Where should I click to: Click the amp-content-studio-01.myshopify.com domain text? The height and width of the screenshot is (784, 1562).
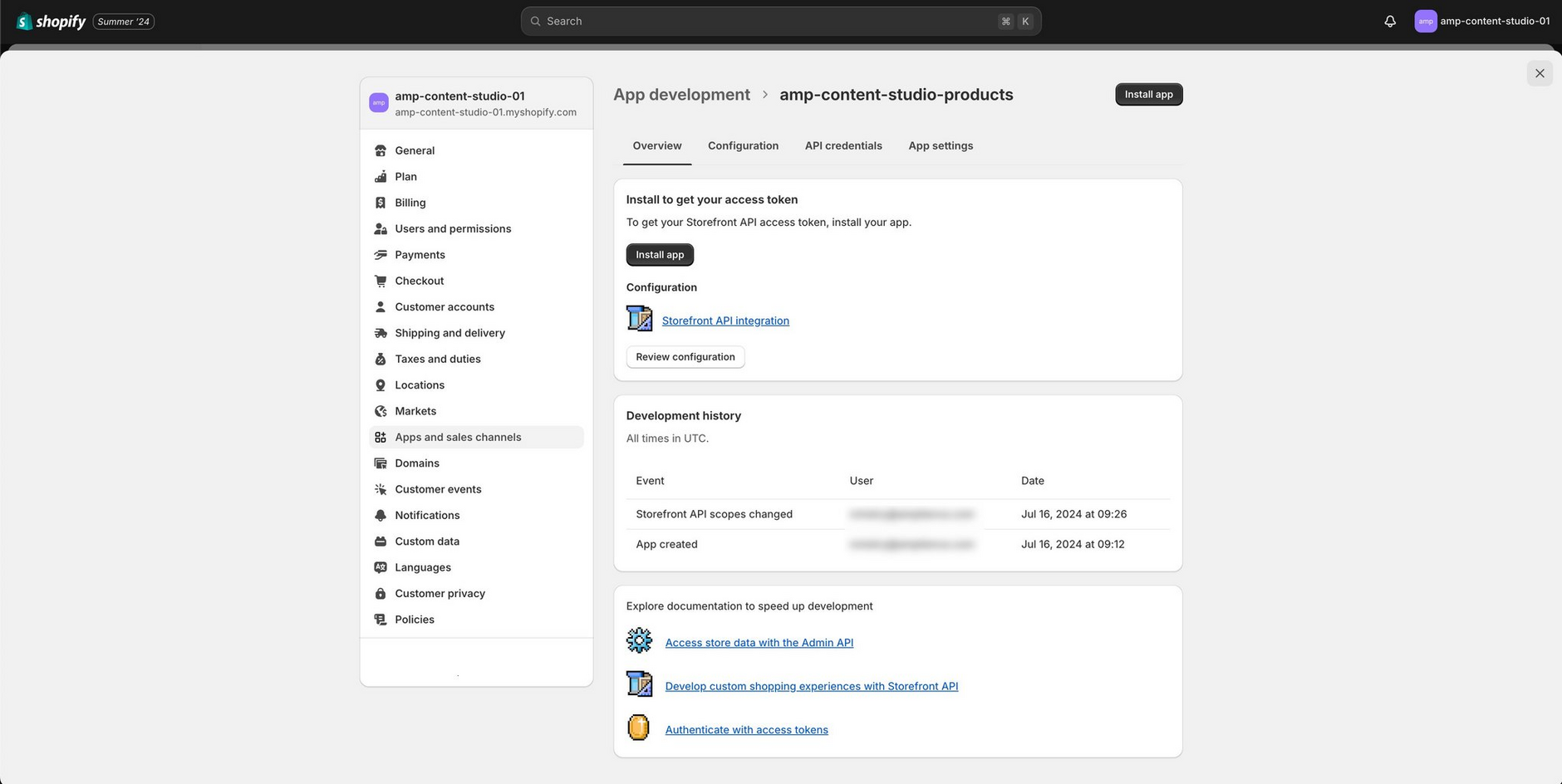[486, 112]
